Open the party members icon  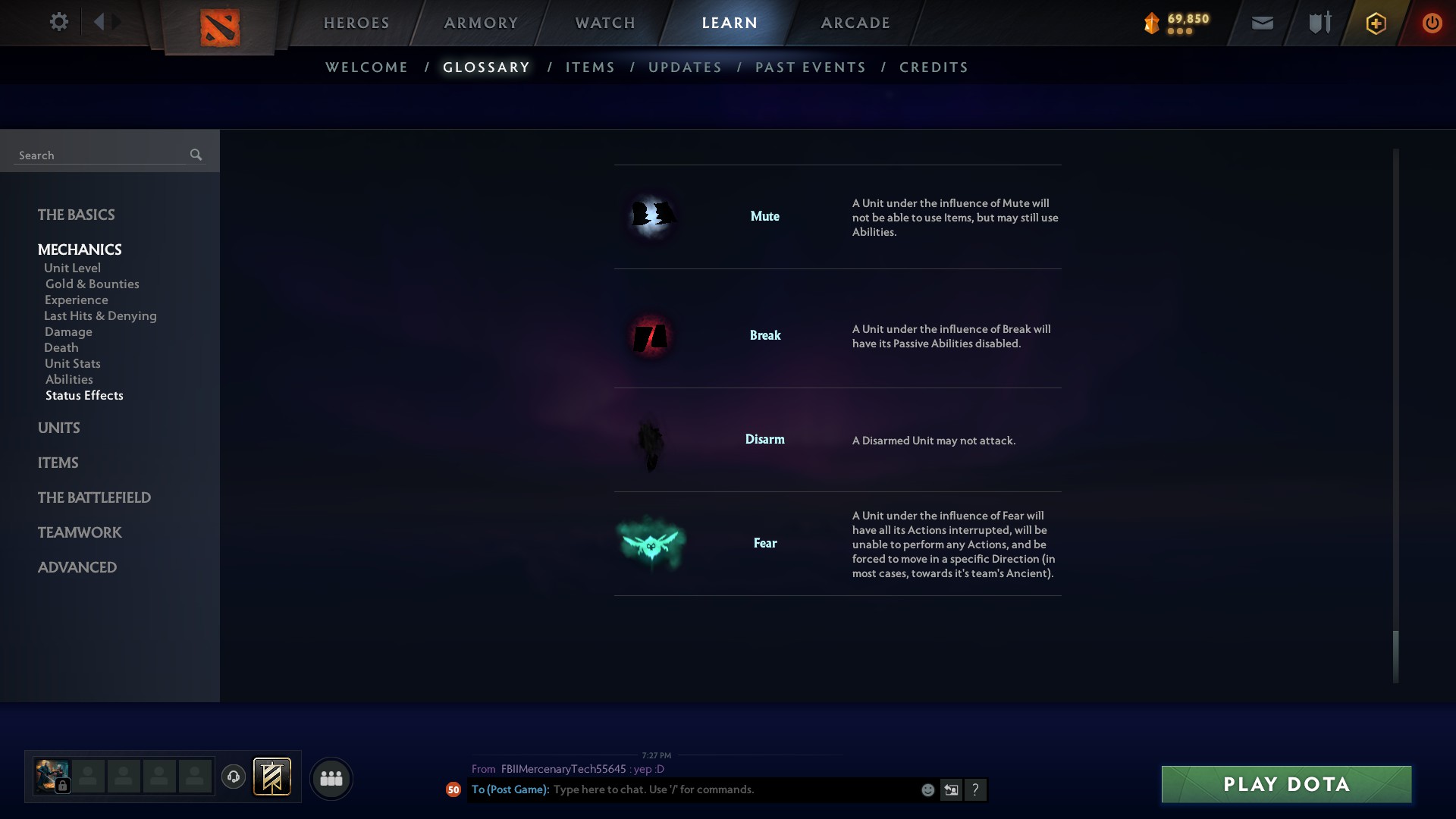331,778
